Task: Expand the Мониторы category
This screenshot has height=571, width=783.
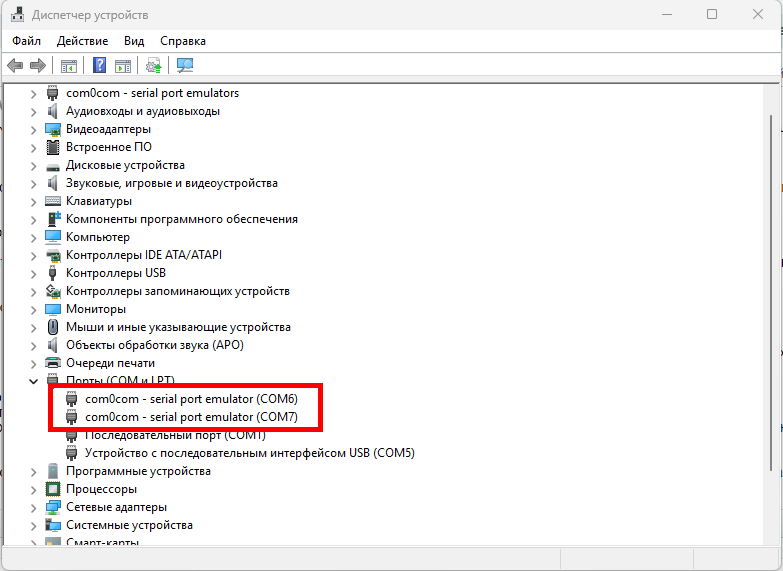Action: (x=33, y=310)
